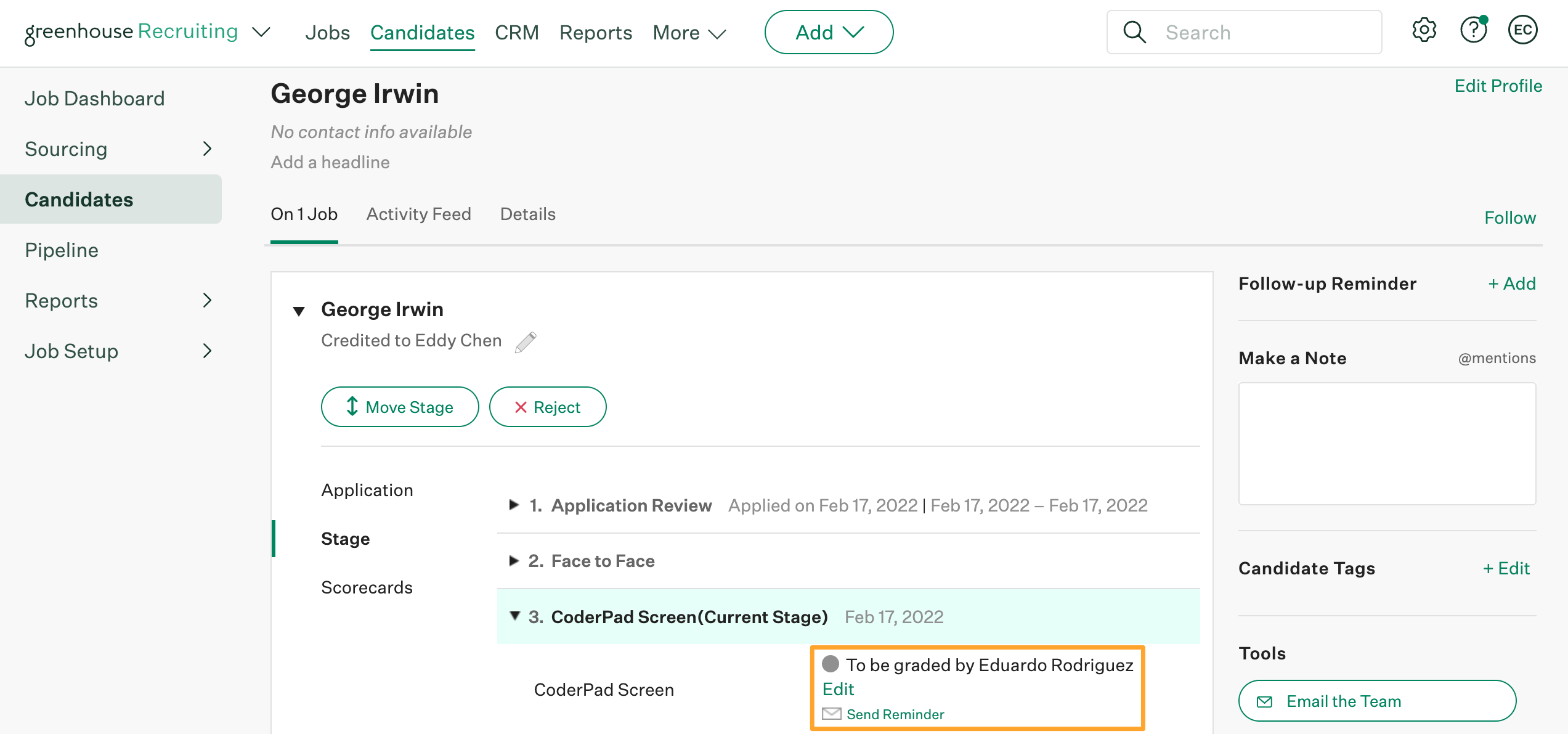
Task: Click the Greenhouse Recruiting logo
Action: click(131, 32)
